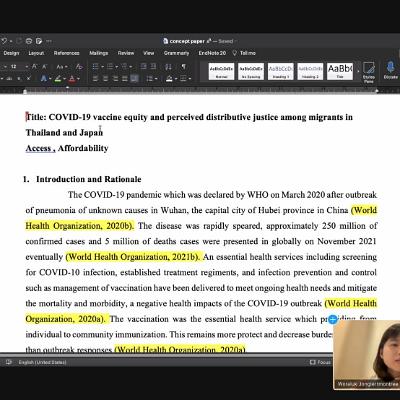Toggle Subscript formatting

[x=19, y=79]
